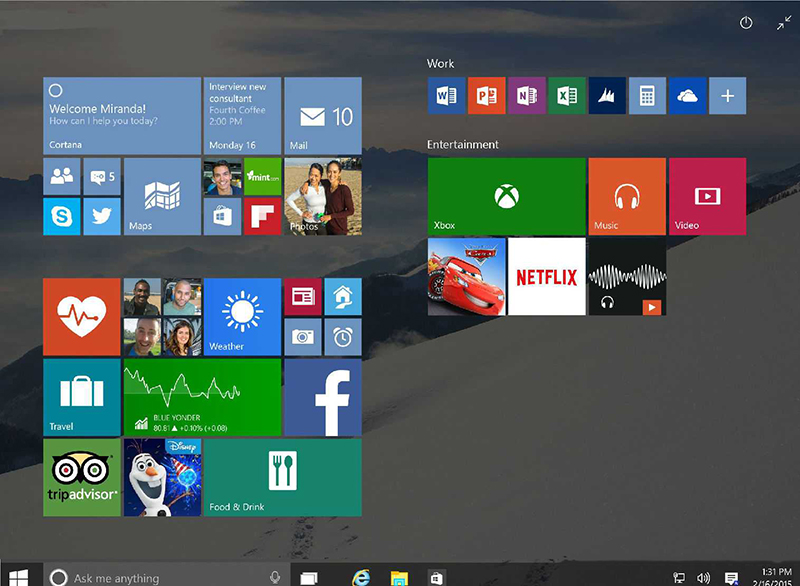The width and height of the screenshot is (800, 586).
Task: Open the Messaging tile showing 5
Action: coord(102,176)
